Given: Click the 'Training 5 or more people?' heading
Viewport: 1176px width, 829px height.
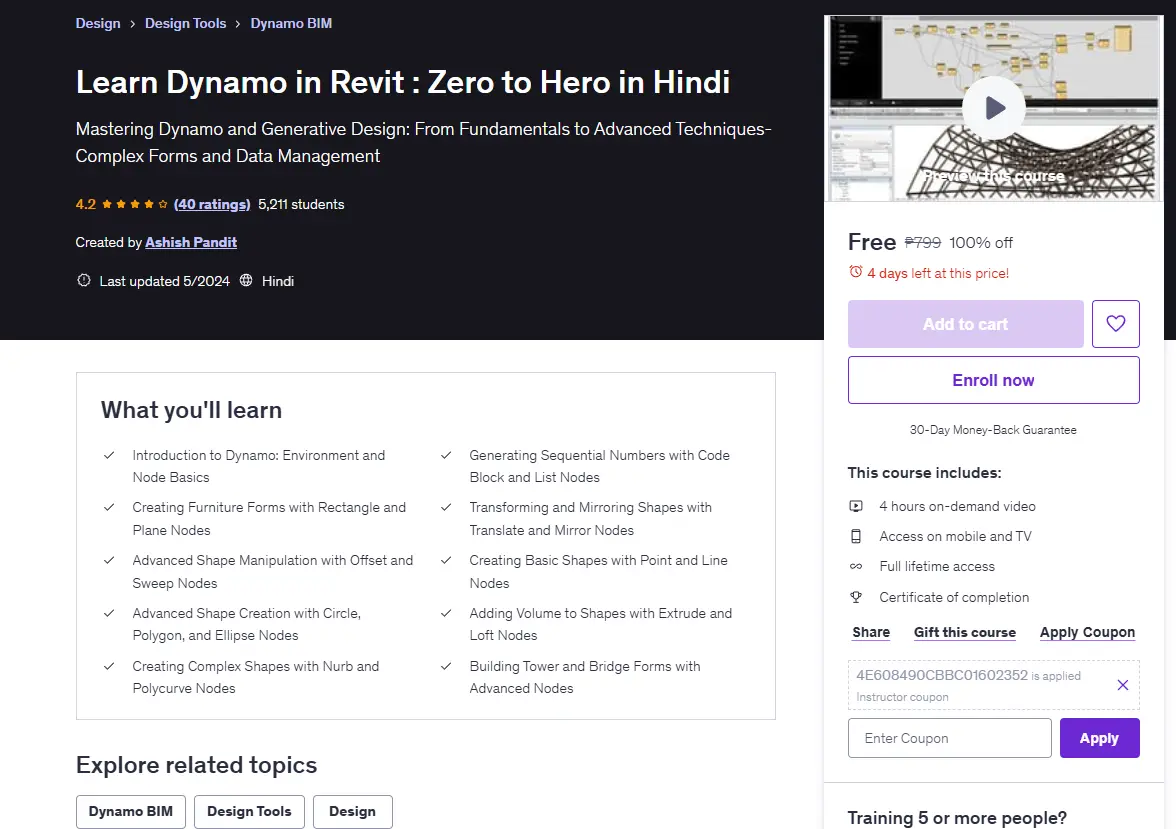Looking at the screenshot, I should click(x=957, y=818).
